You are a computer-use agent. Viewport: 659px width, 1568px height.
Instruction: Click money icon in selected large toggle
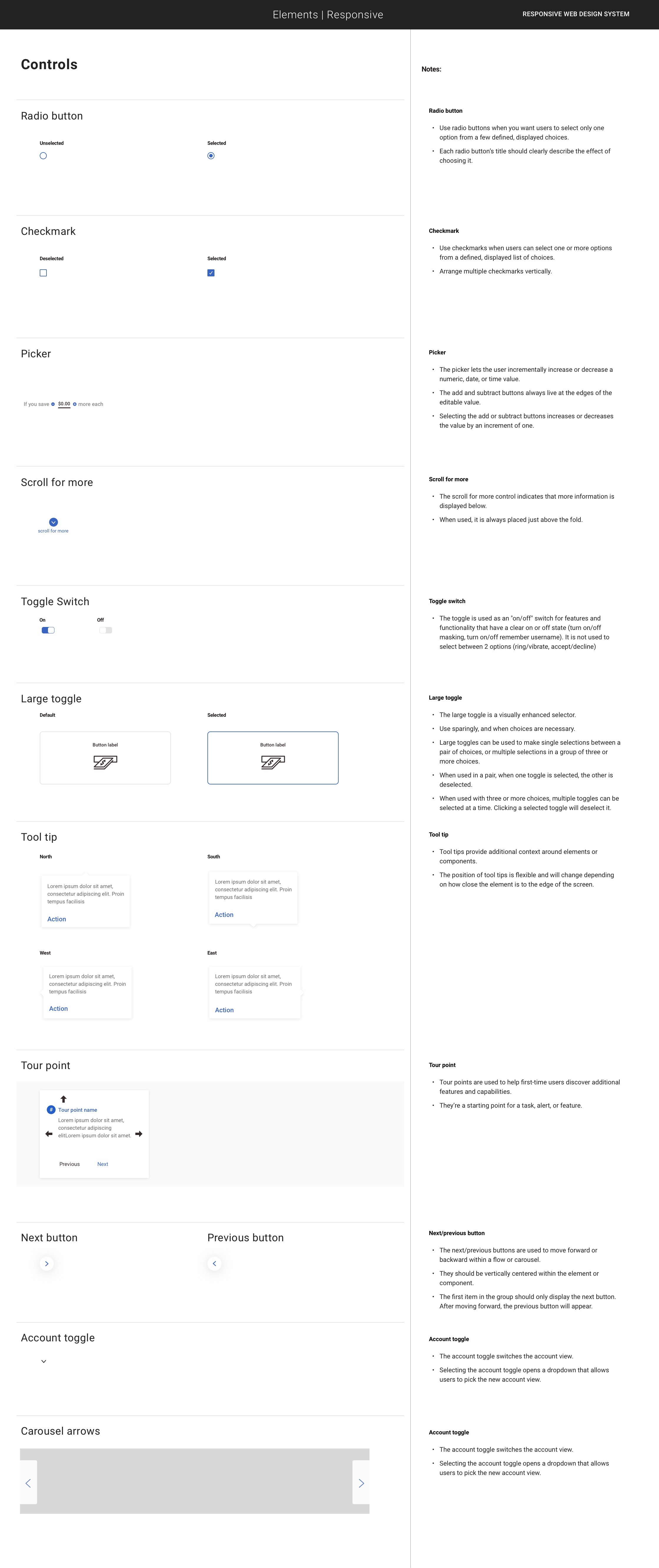tap(273, 762)
